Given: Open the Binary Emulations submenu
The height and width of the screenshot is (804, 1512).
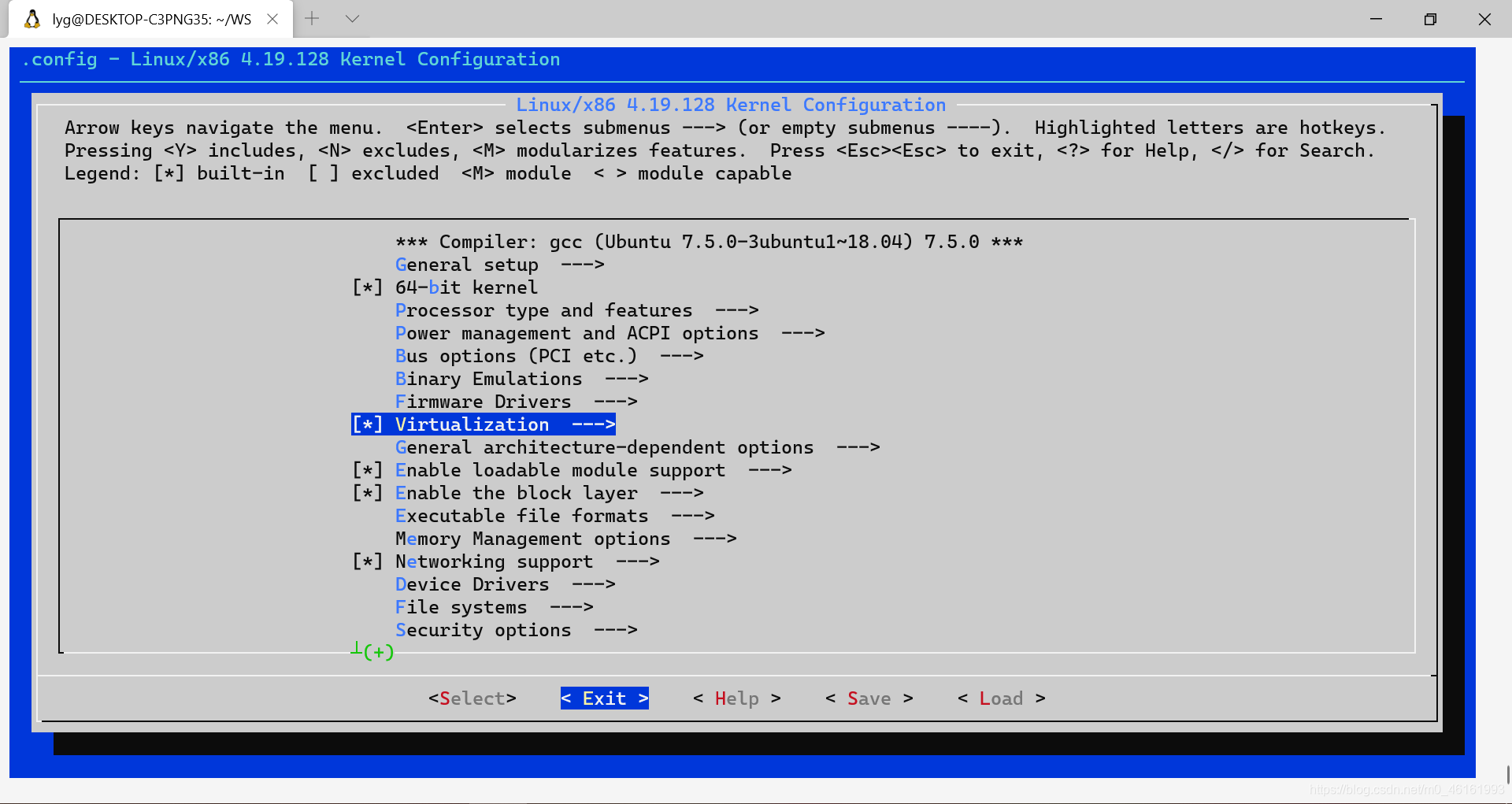Looking at the screenshot, I should pos(521,379).
